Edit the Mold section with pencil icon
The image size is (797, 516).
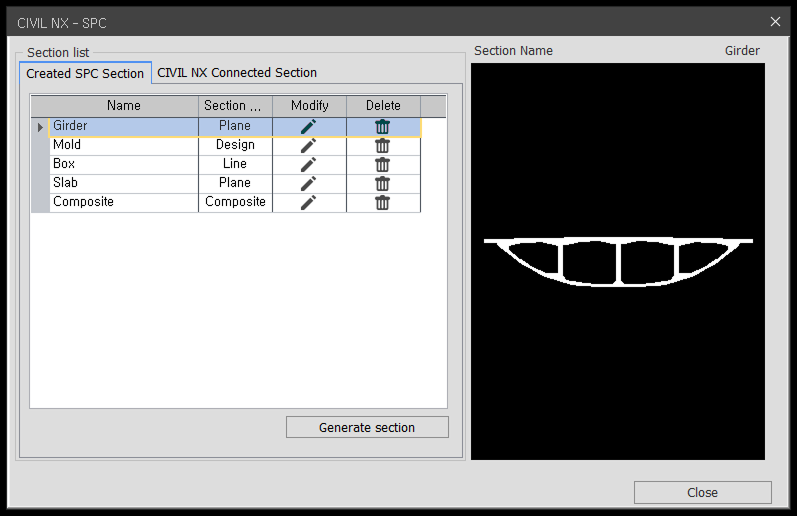(x=309, y=146)
